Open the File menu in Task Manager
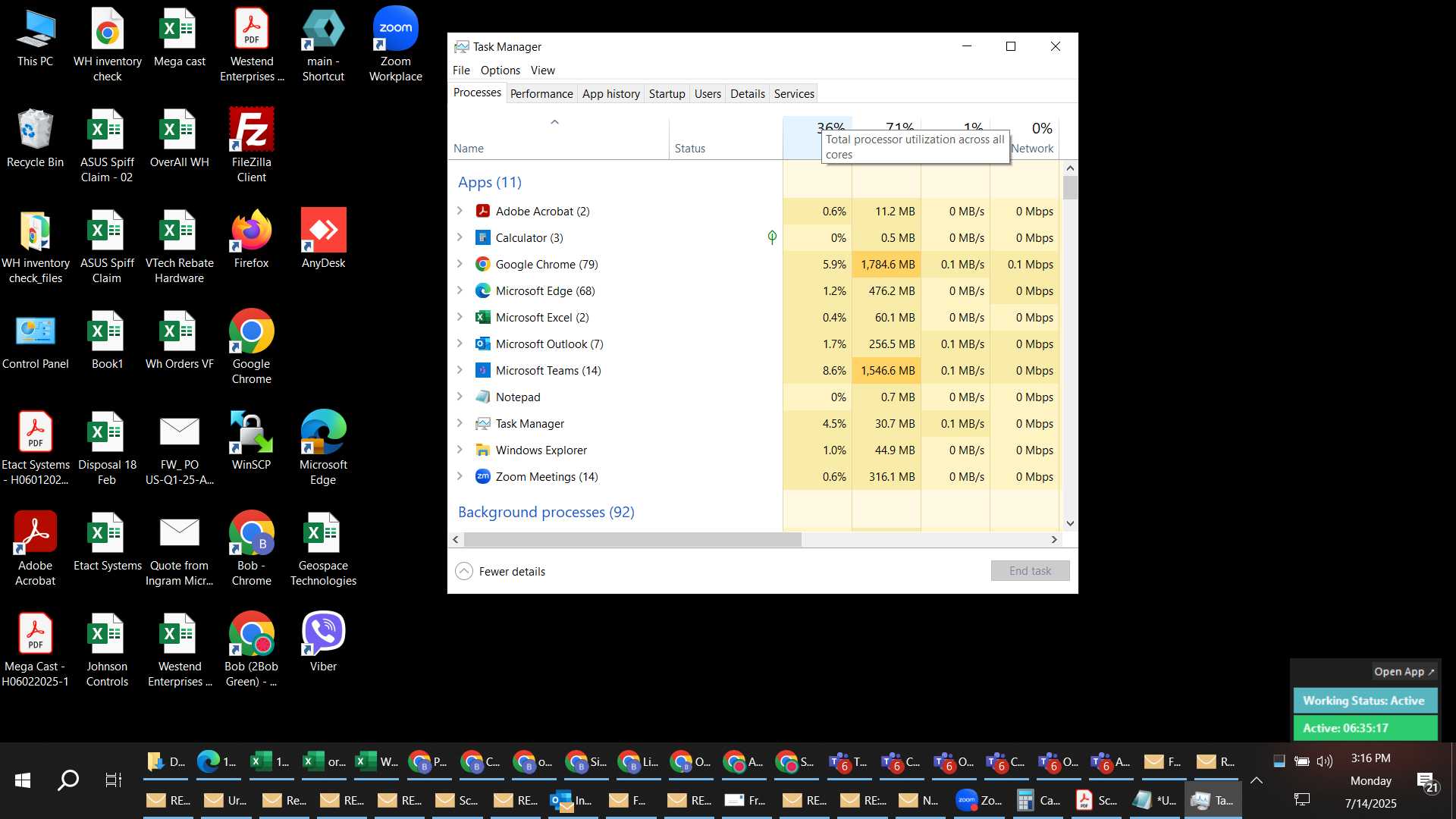Image resolution: width=1456 pixels, height=819 pixels. 461,70
